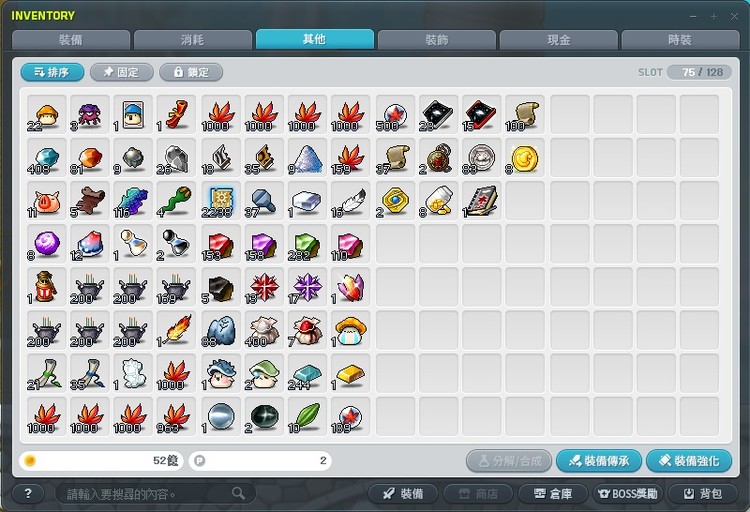Focus the item search input field
The width and height of the screenshot is (750, 512).
(155, 494)
